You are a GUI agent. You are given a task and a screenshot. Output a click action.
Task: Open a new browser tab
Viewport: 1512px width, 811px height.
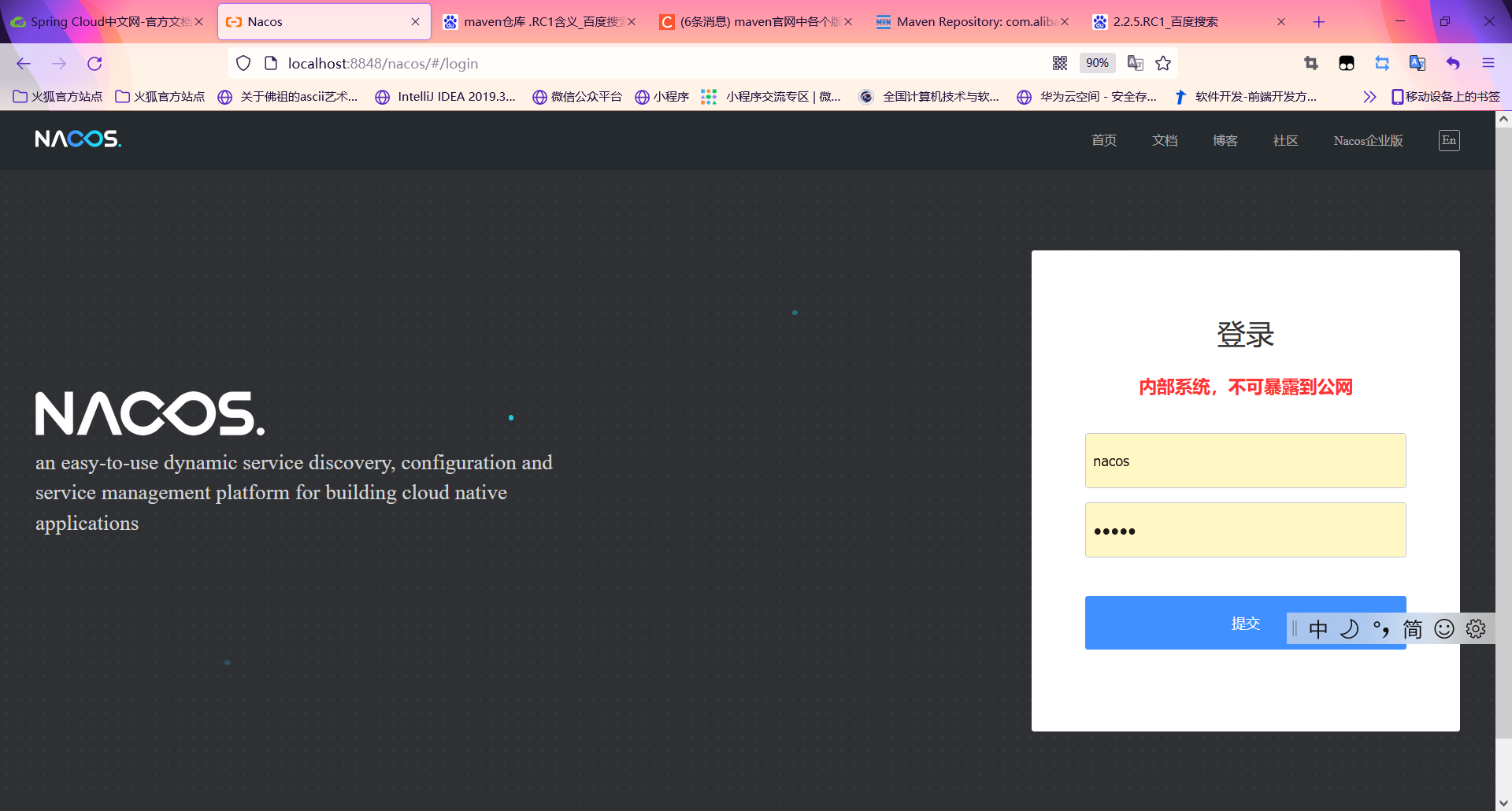[x=1319, y=22]
